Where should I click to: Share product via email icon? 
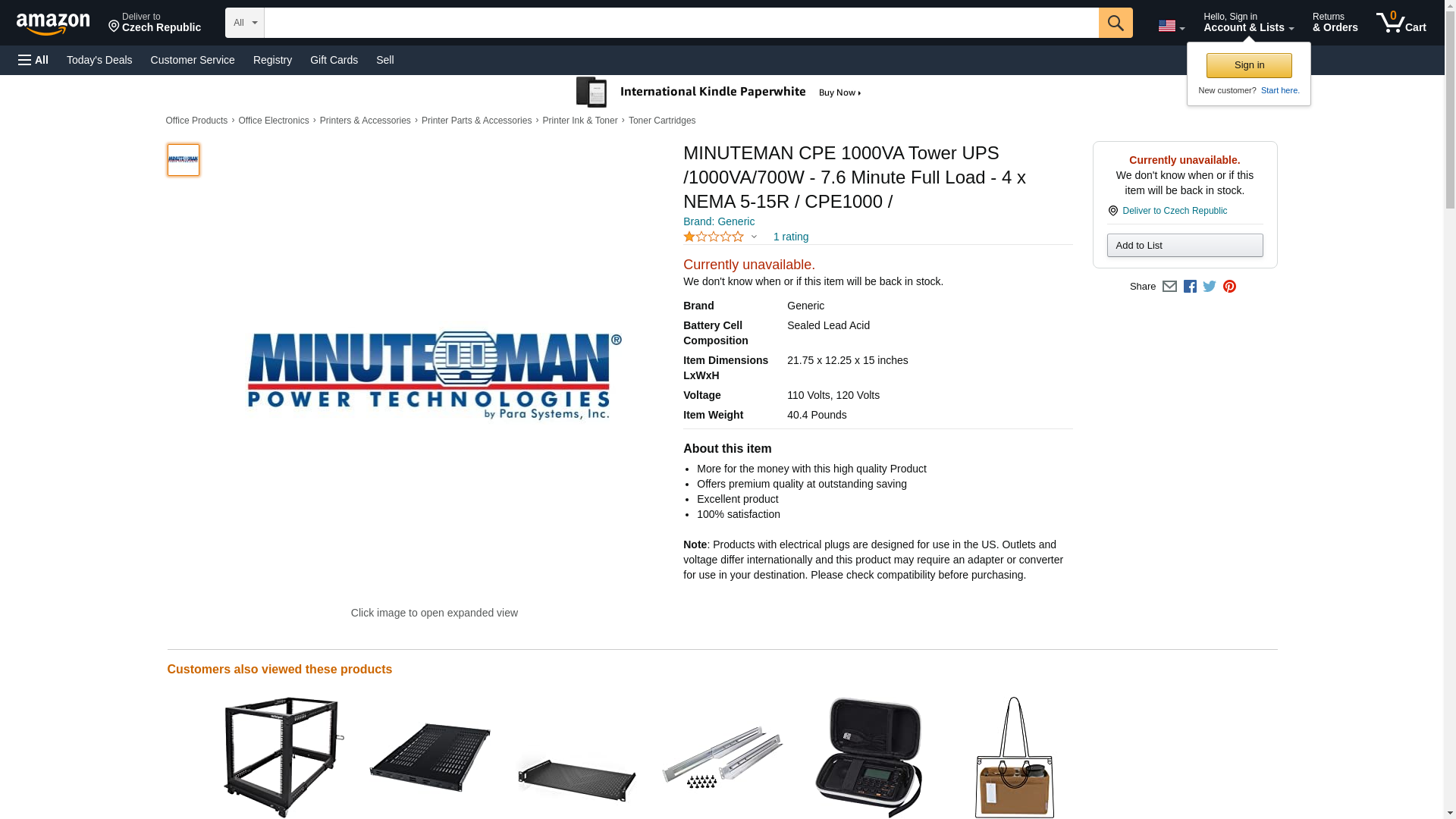tap(1169, 287)
